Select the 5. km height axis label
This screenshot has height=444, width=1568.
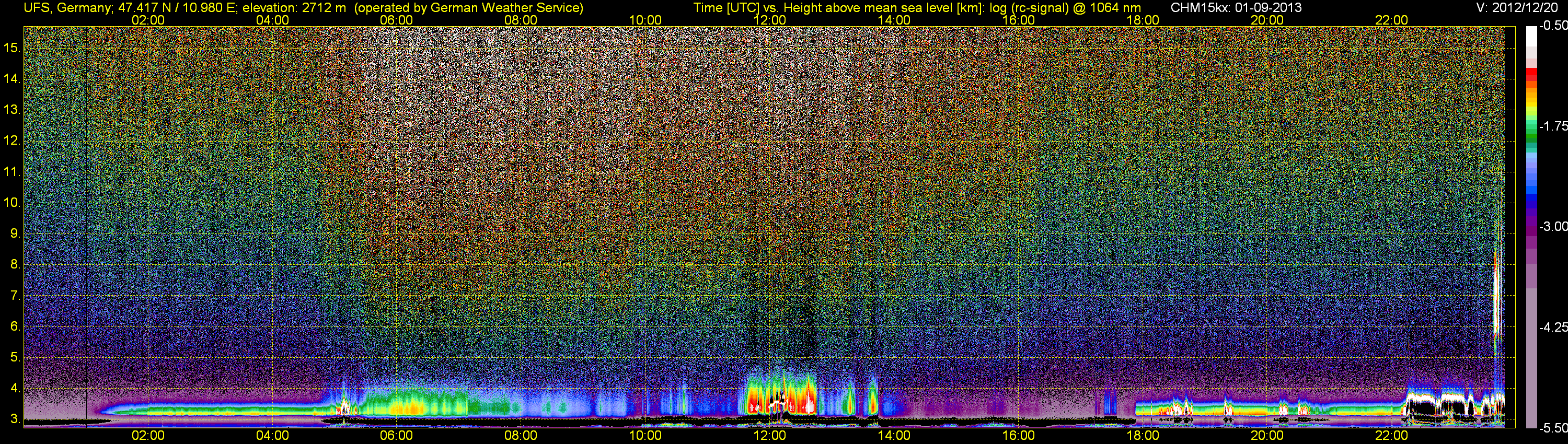click(x=15, y=357)
